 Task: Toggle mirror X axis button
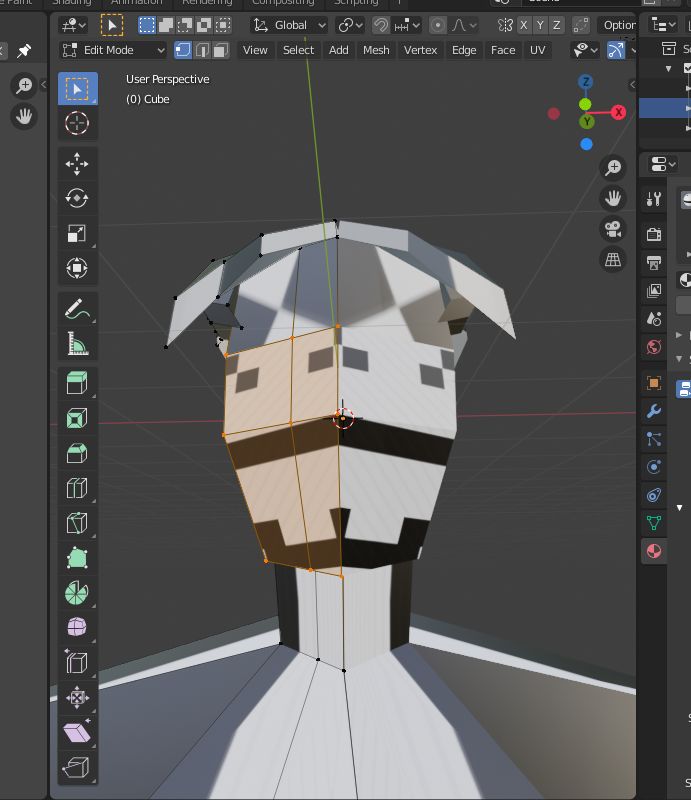524,25
